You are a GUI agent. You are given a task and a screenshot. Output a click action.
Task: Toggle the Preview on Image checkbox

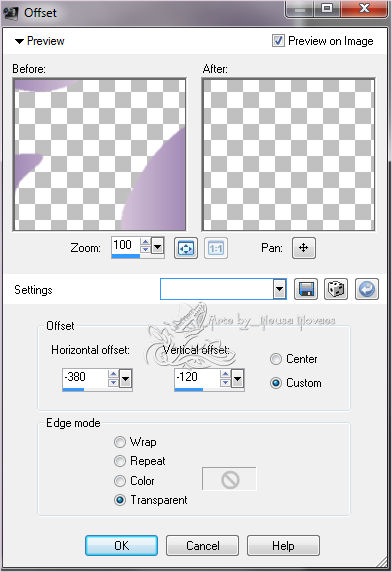click(x=278, y=40)
